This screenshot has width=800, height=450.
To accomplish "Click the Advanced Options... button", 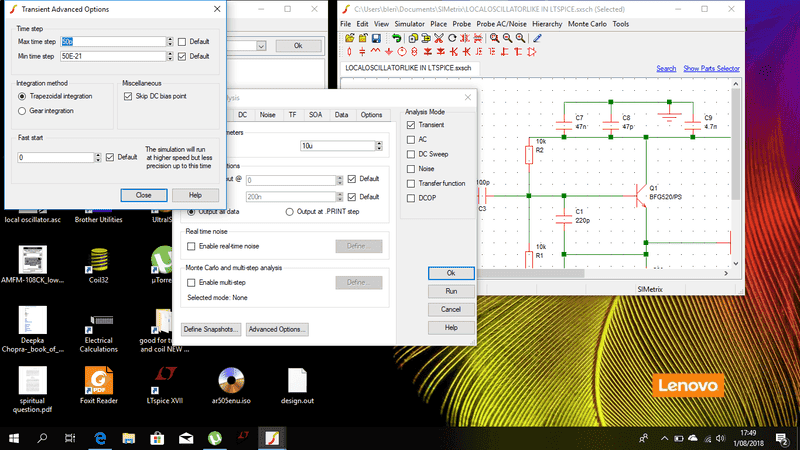I will [277, 330].
